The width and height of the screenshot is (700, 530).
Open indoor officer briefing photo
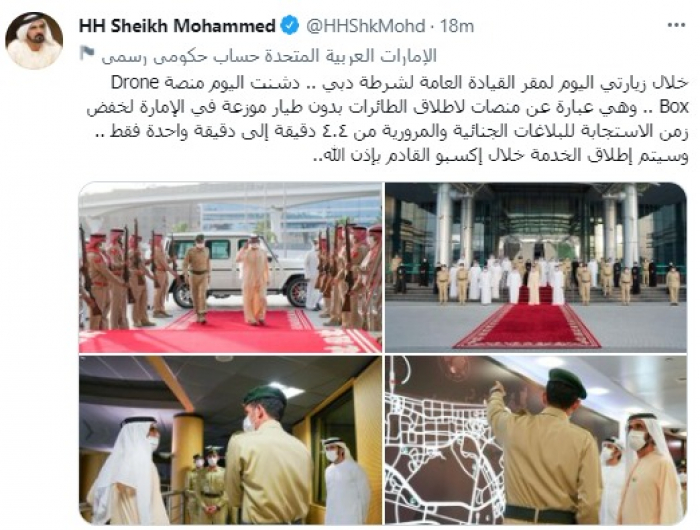coord(230,440)
